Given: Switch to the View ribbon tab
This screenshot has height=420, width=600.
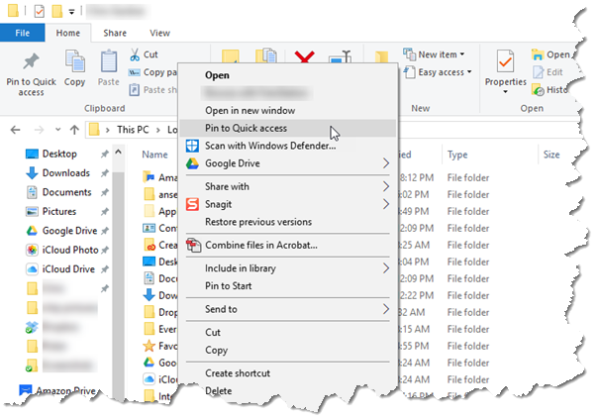Looking at the screenshot, I should pos(160,33).
